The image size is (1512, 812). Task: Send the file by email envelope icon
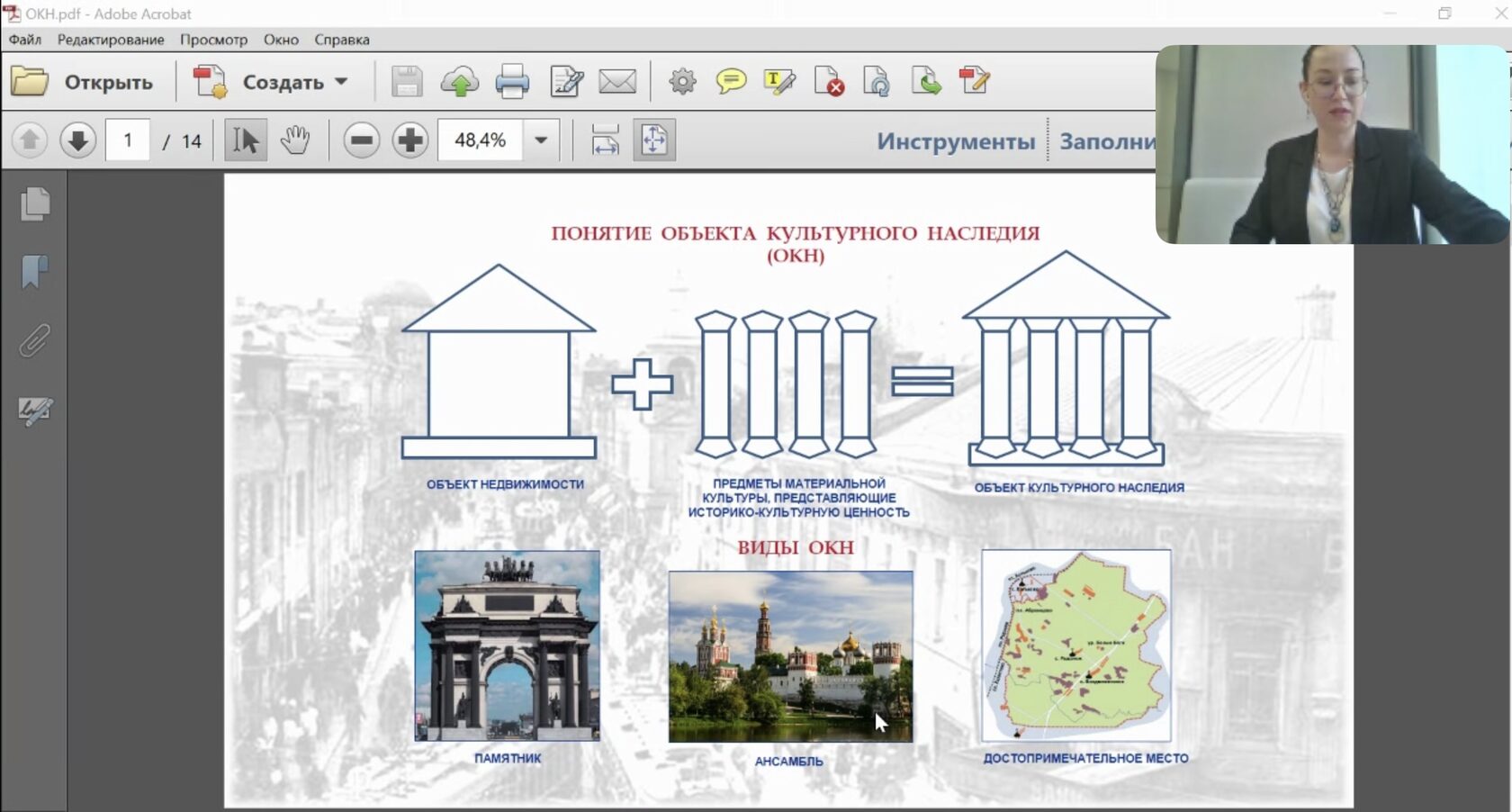pos(617,82)
